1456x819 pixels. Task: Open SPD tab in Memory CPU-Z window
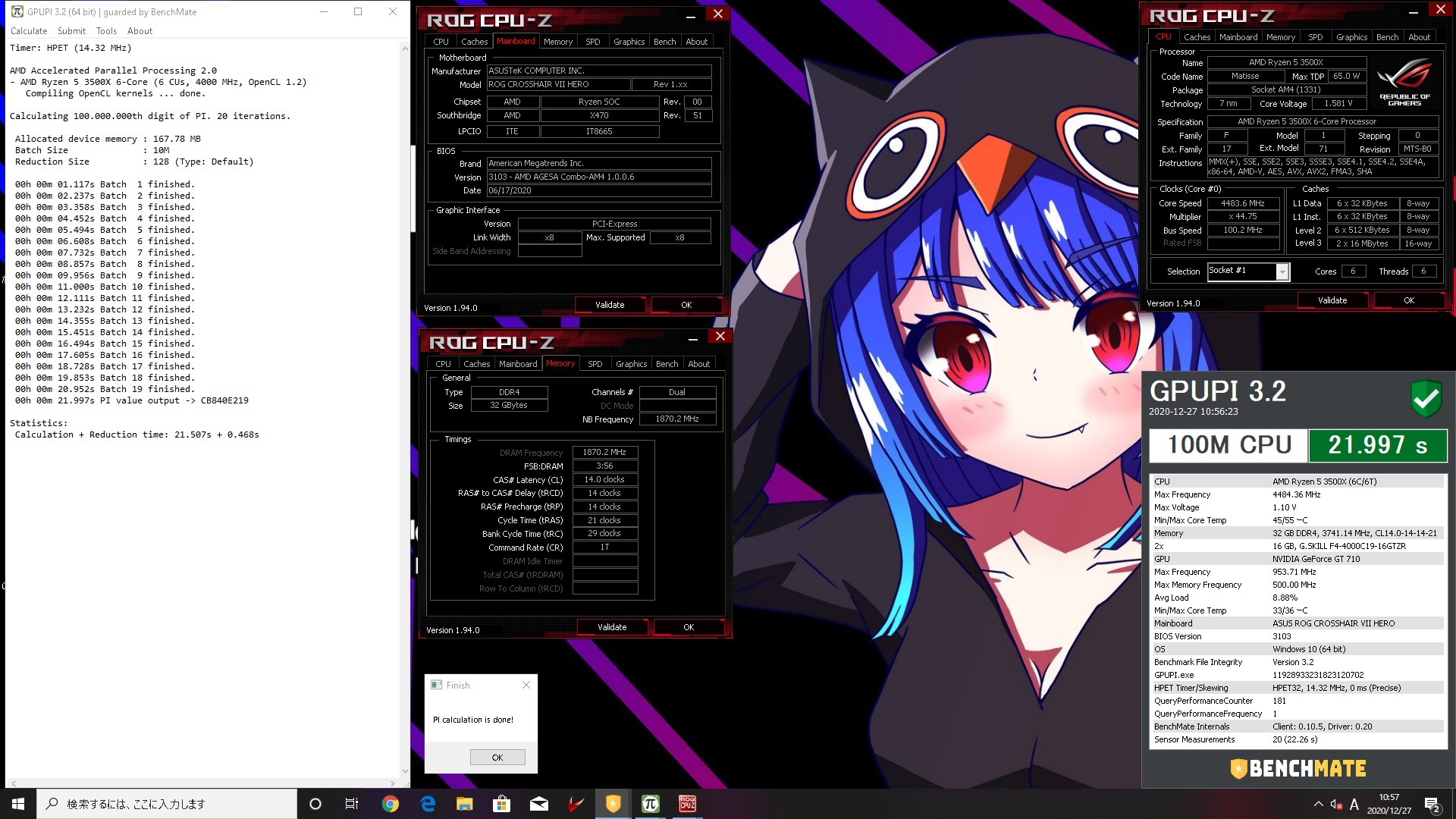(x=595, y=364)
